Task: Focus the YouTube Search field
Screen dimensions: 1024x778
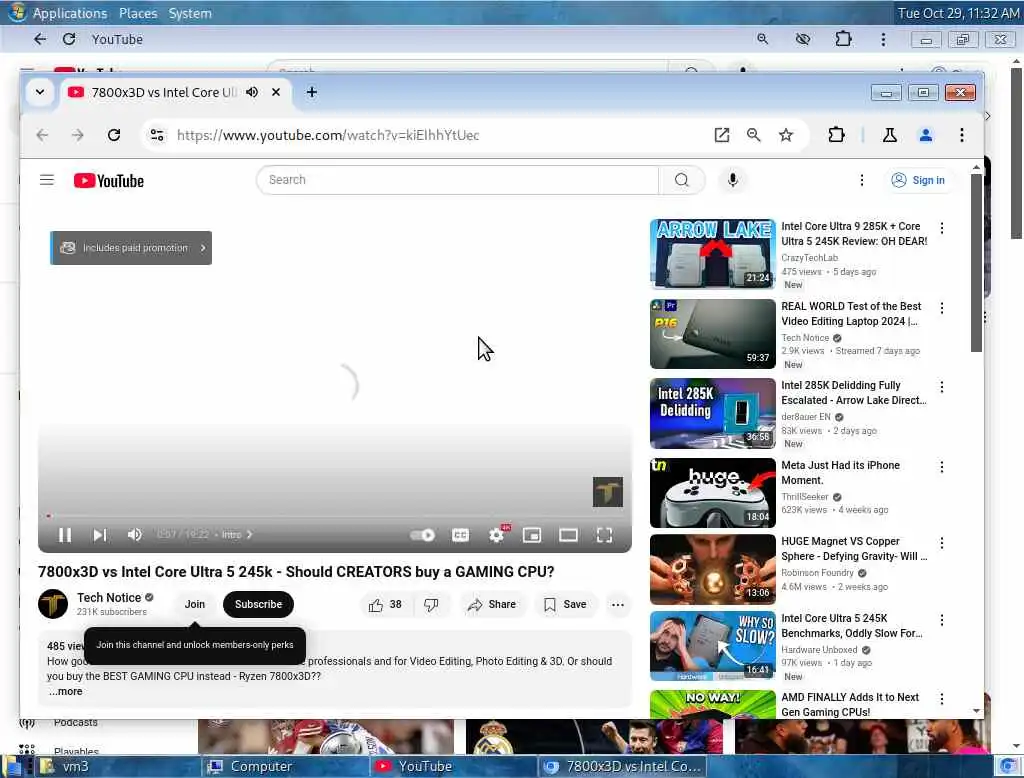Action: [458, 180]
